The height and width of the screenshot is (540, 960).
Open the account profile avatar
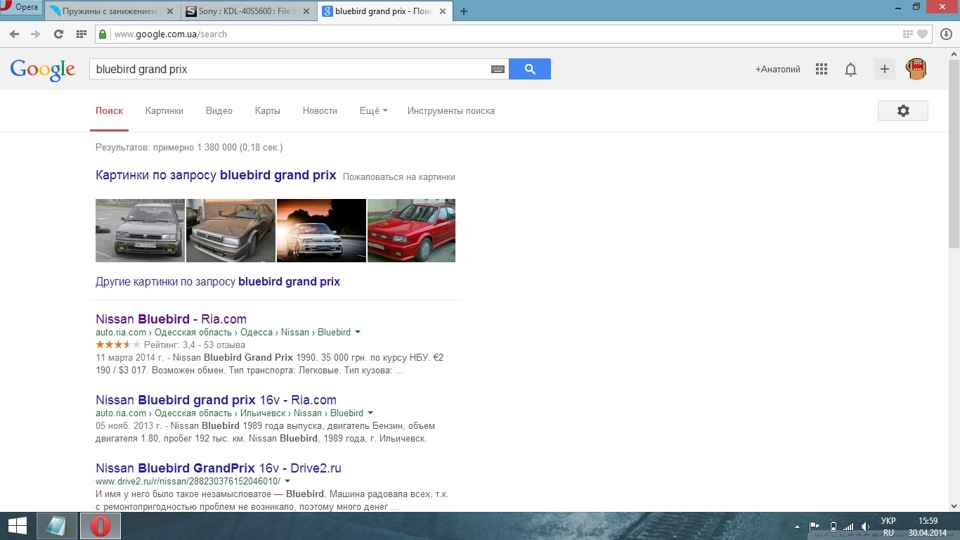(x=917, y=69)
